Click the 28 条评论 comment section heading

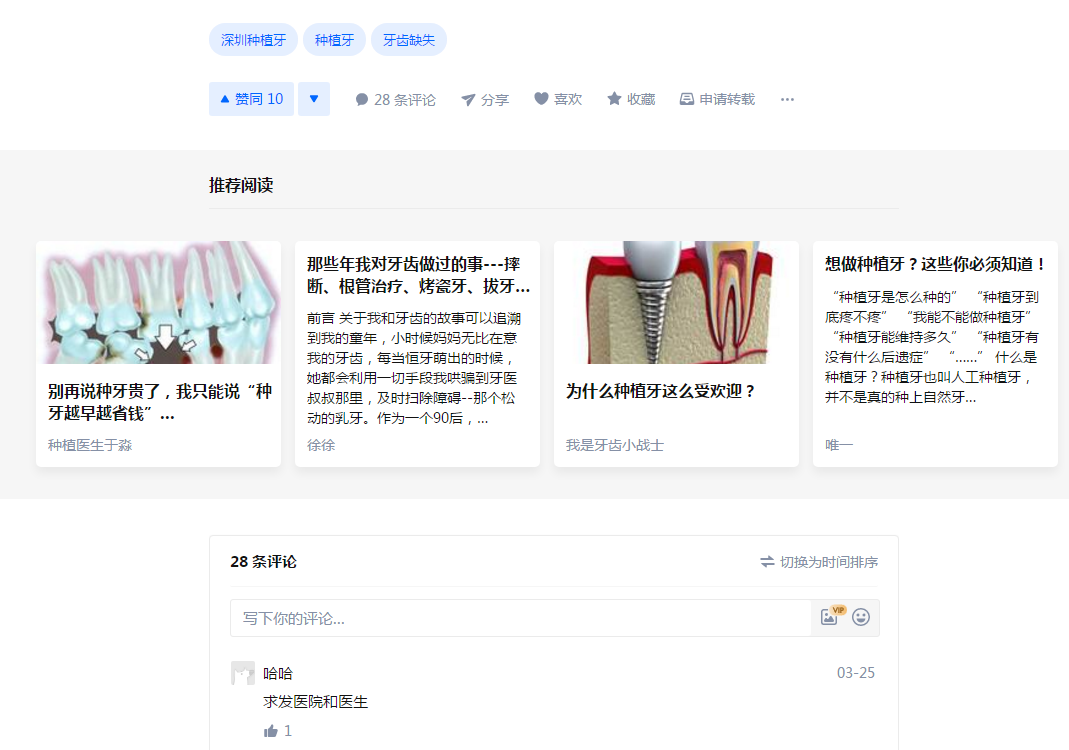(x=263, y=562)
